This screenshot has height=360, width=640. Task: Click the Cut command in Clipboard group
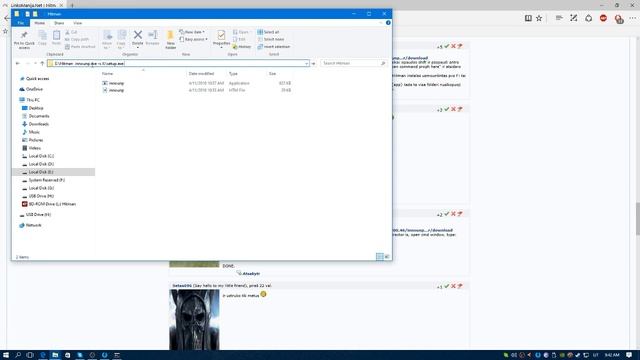[x=71, y=32]
